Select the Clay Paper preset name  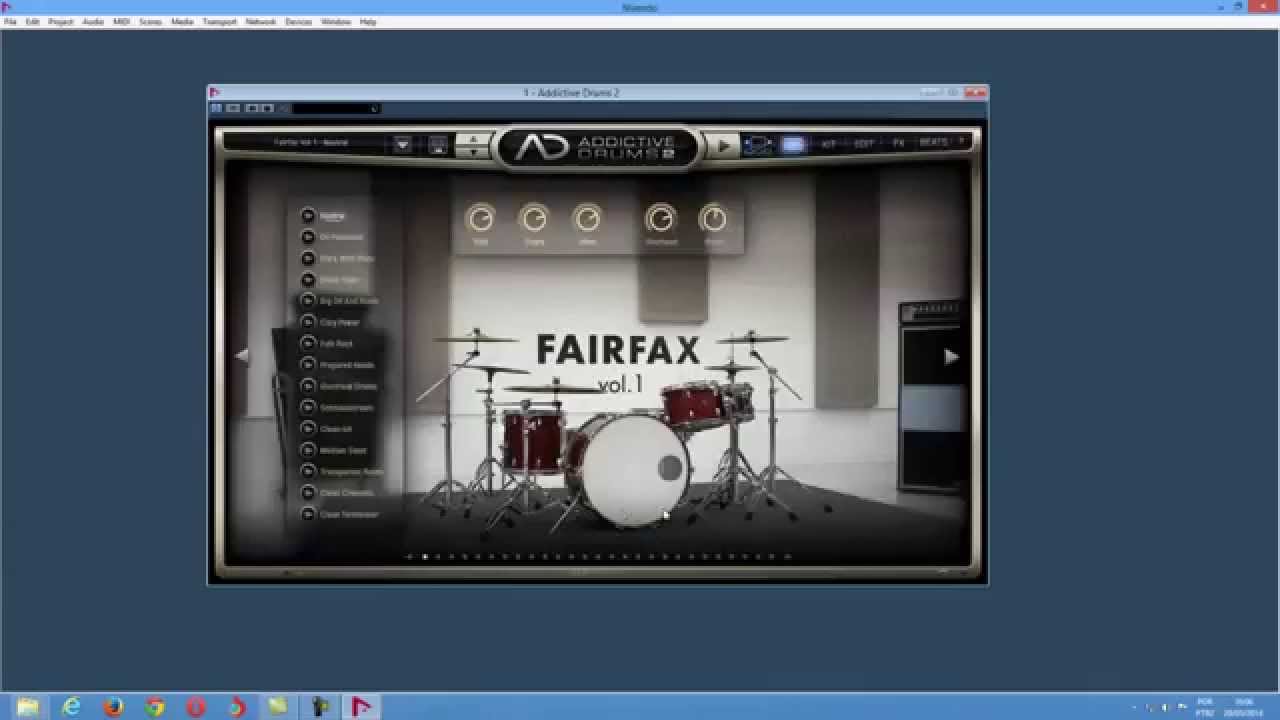(x=340, y=323)
